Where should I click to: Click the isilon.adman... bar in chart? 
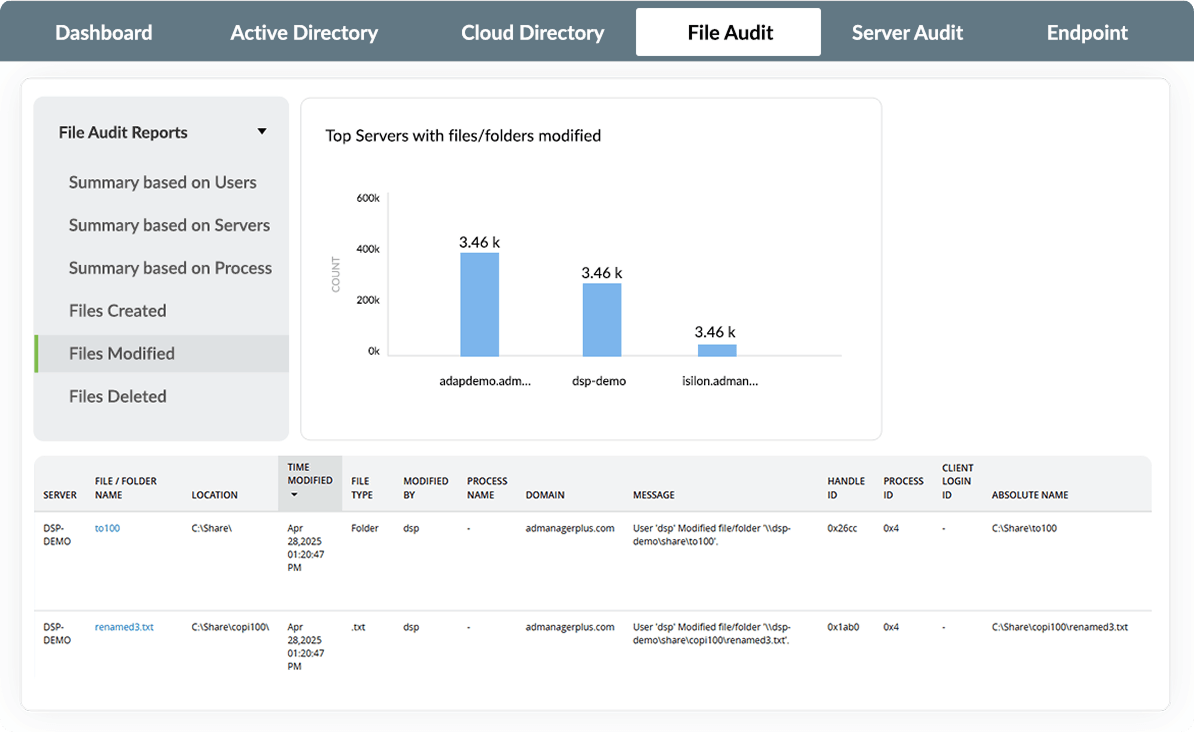tap(717, 350)
